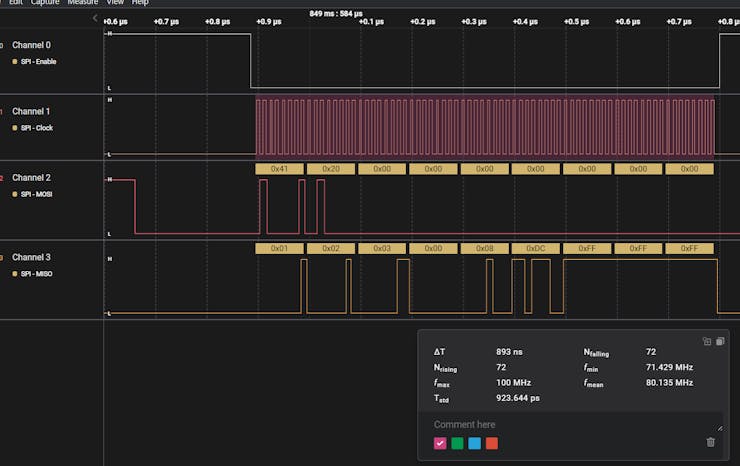
Task: Select the 0xDC MISO decoded byte
Action: pyautogui.click(x=536, y=248)
